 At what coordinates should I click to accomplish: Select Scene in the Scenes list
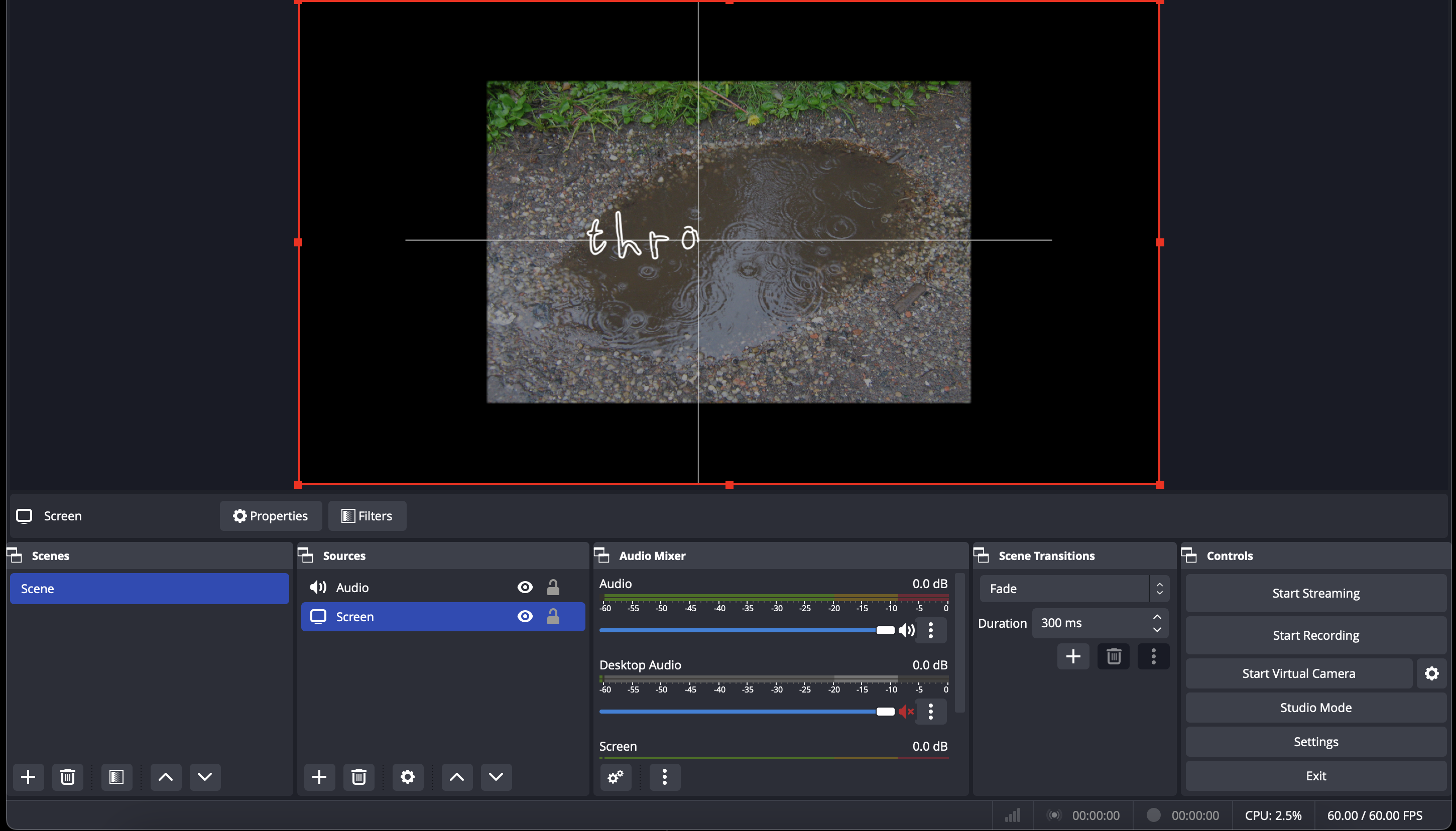pos(150,589)
